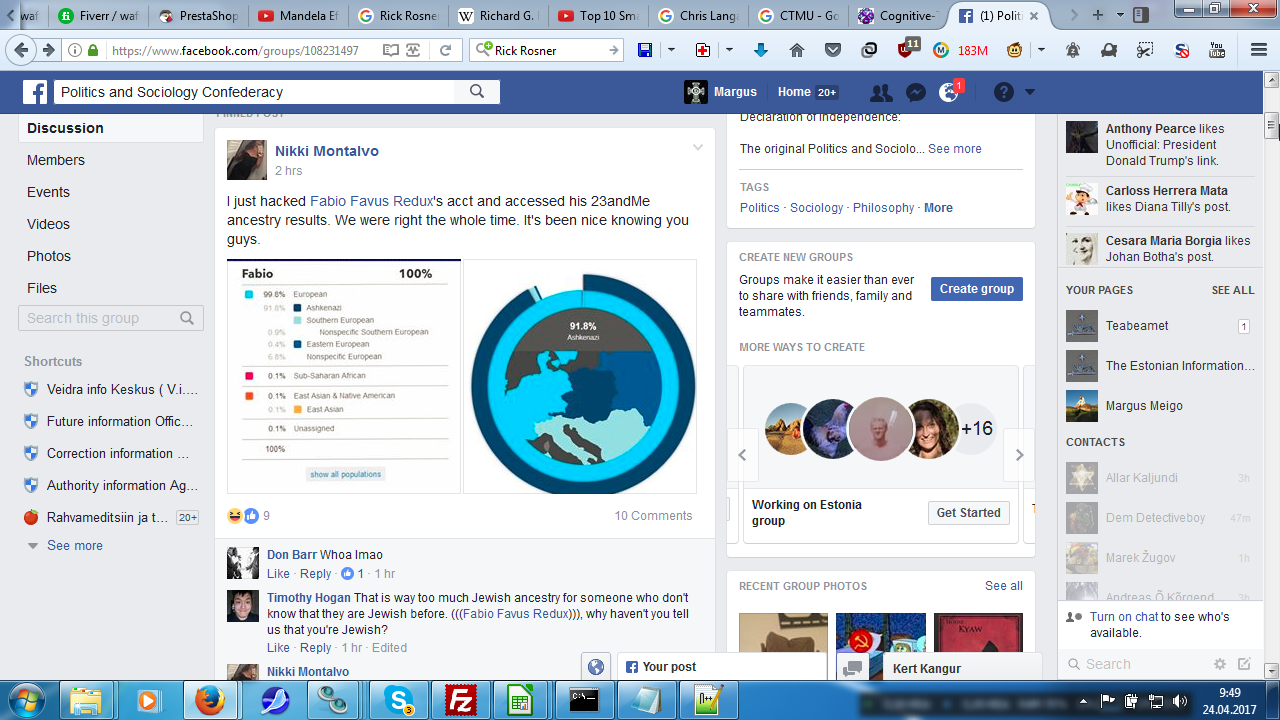Viewport: 1280px width, 720px height.
Task: Open the Help question mark icon
Action: click(x=1004, y=92)
